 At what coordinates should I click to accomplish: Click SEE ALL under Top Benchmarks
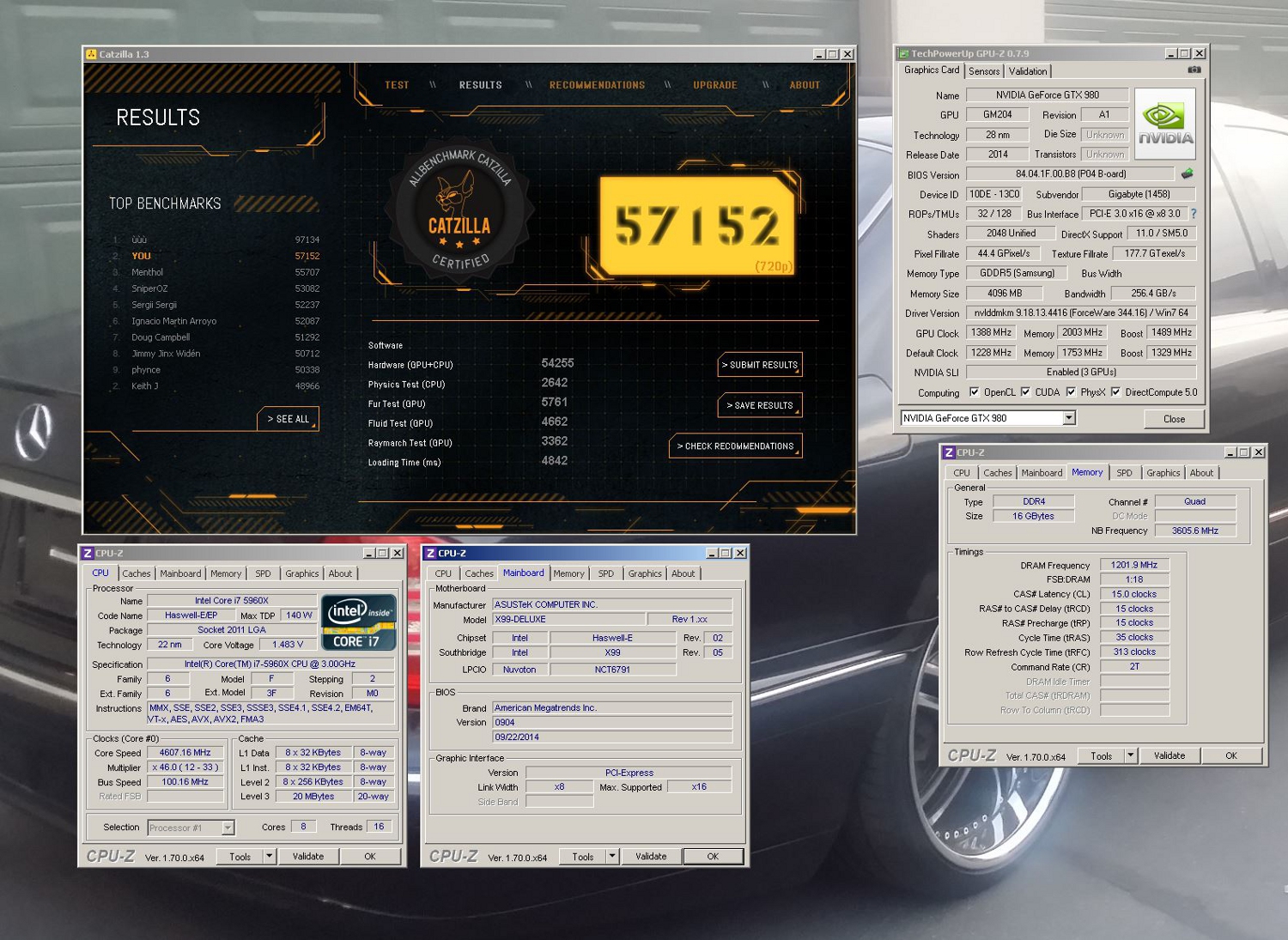288,419
